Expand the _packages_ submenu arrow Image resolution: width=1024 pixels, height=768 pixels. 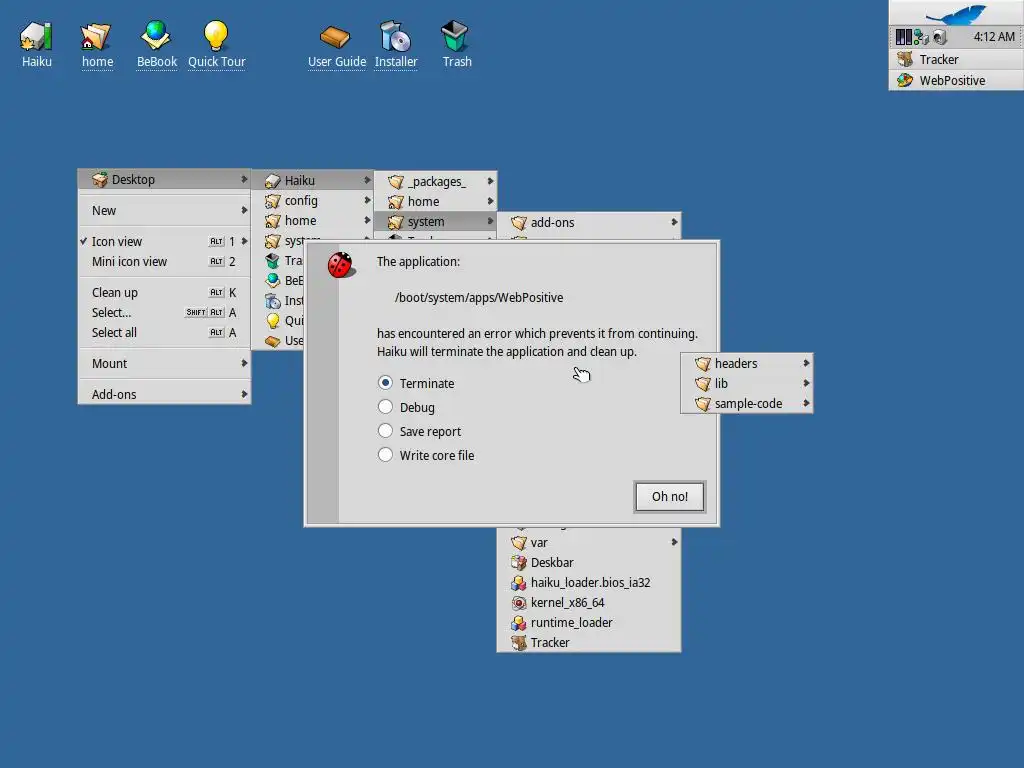pyautogui.click(x=490, y=181)
